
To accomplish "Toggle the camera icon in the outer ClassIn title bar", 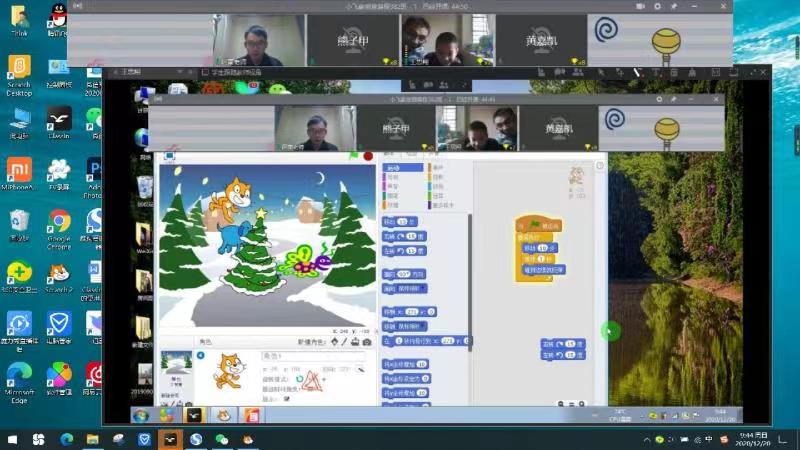I will 640,6.
